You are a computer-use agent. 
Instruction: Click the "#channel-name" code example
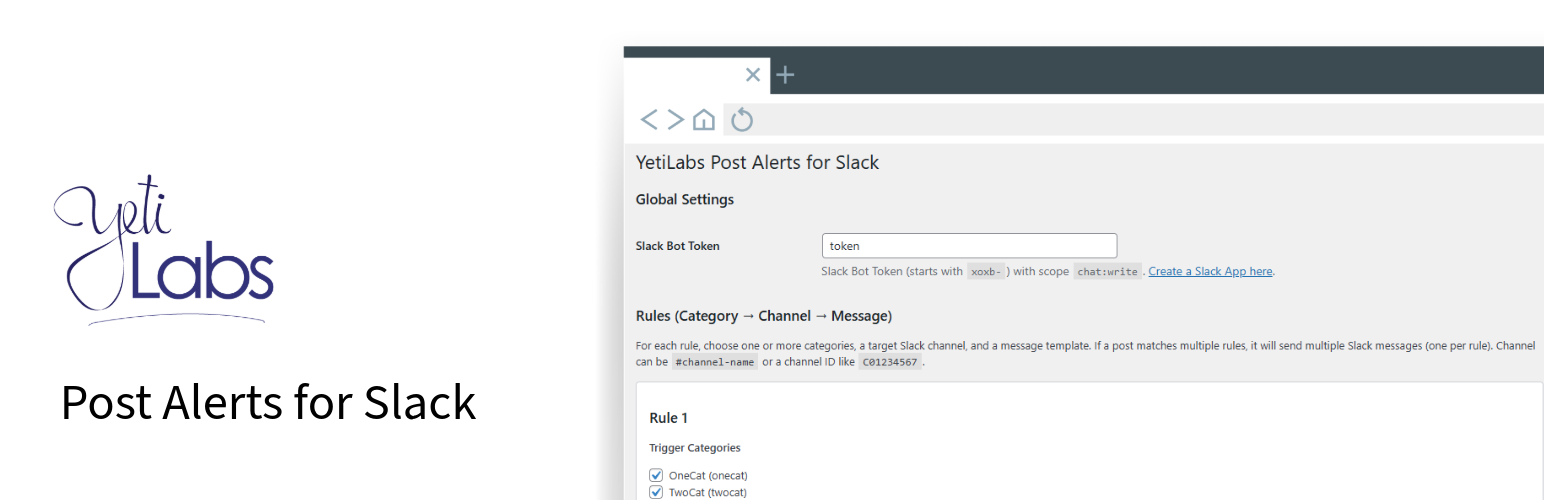(714, 362)
